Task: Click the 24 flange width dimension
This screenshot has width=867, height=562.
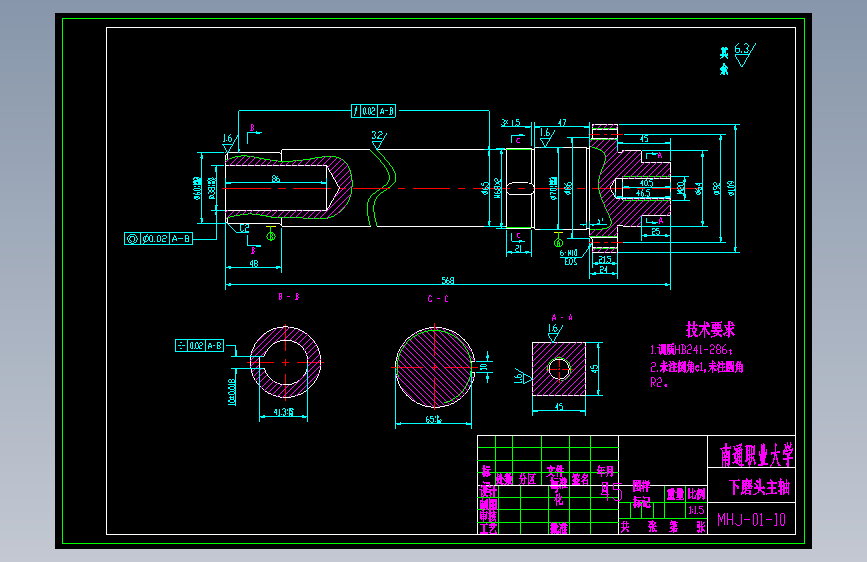Action: pos(603,269)
